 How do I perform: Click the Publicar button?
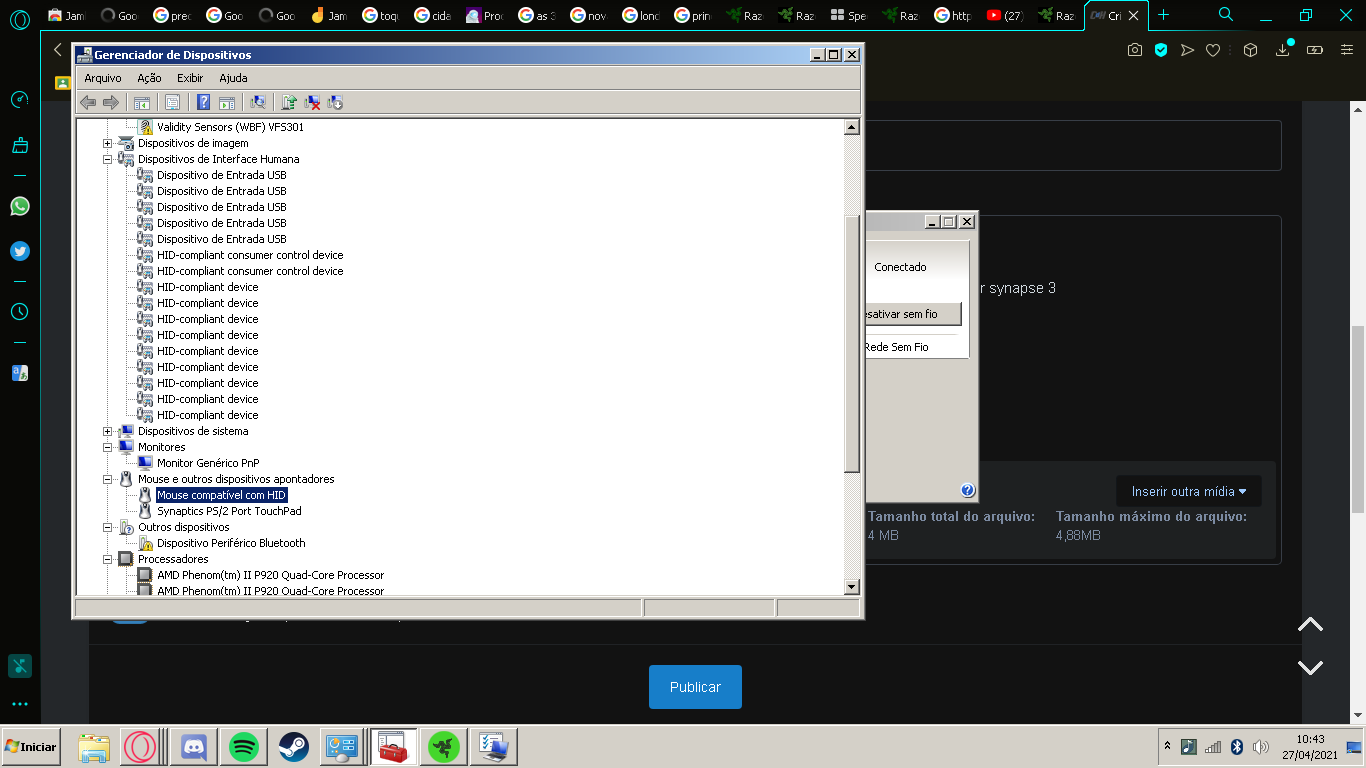pyautogui.click(x=695, y=687)
